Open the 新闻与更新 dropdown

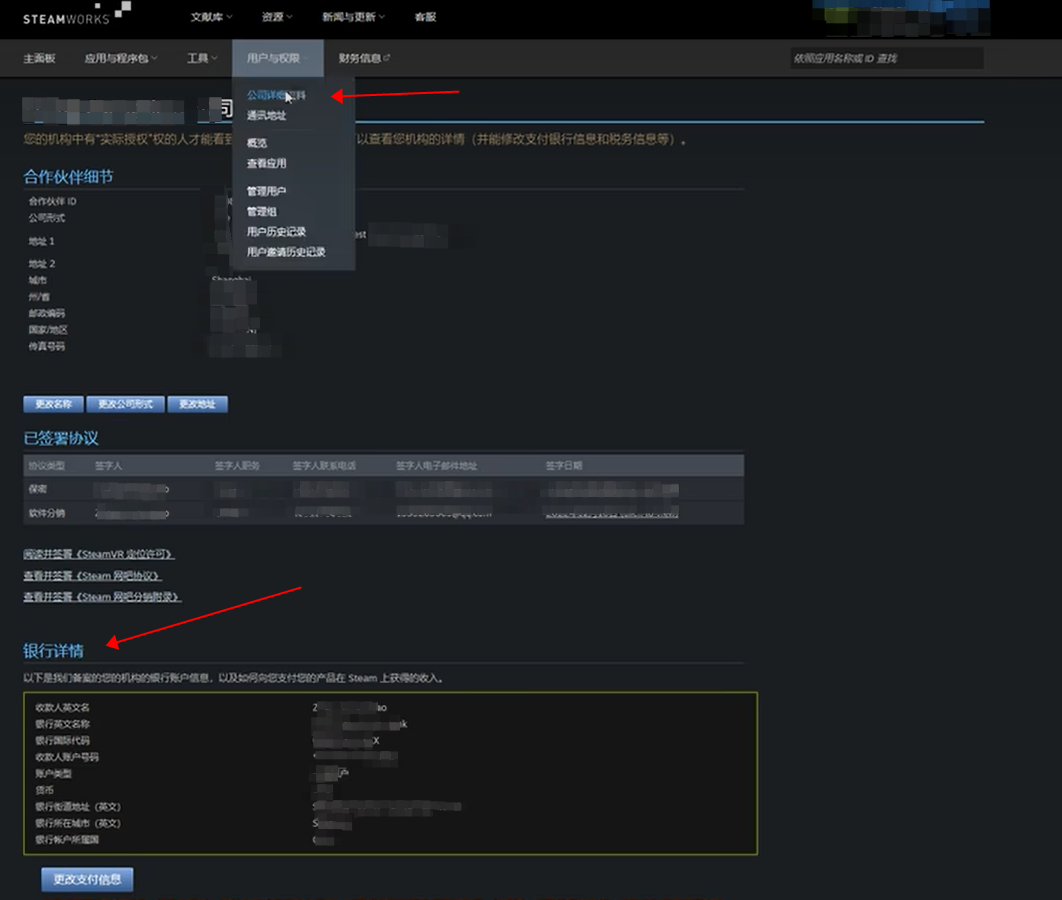349,17
